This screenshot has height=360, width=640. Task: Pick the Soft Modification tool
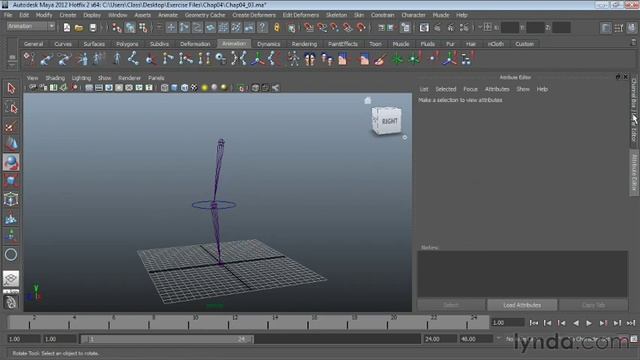(x=11, y=218)
